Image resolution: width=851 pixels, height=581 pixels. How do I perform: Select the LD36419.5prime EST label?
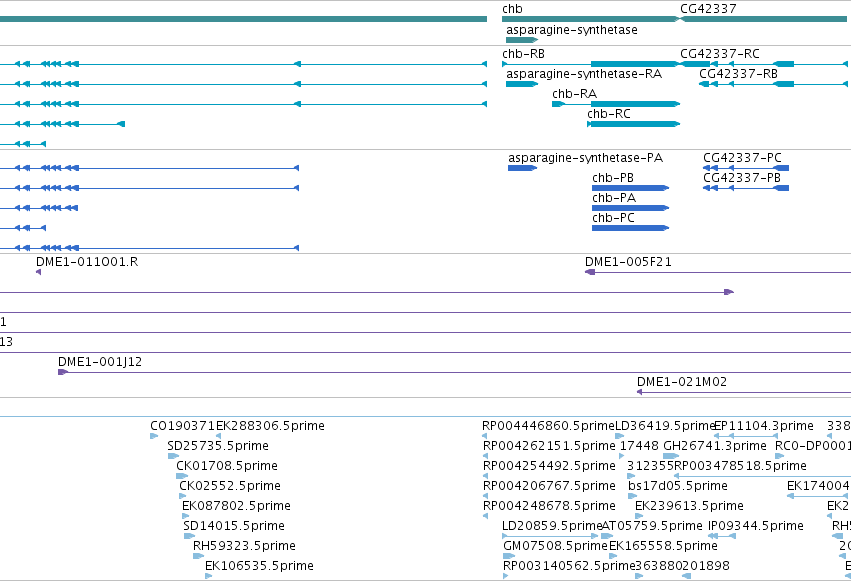click(665, 426)
